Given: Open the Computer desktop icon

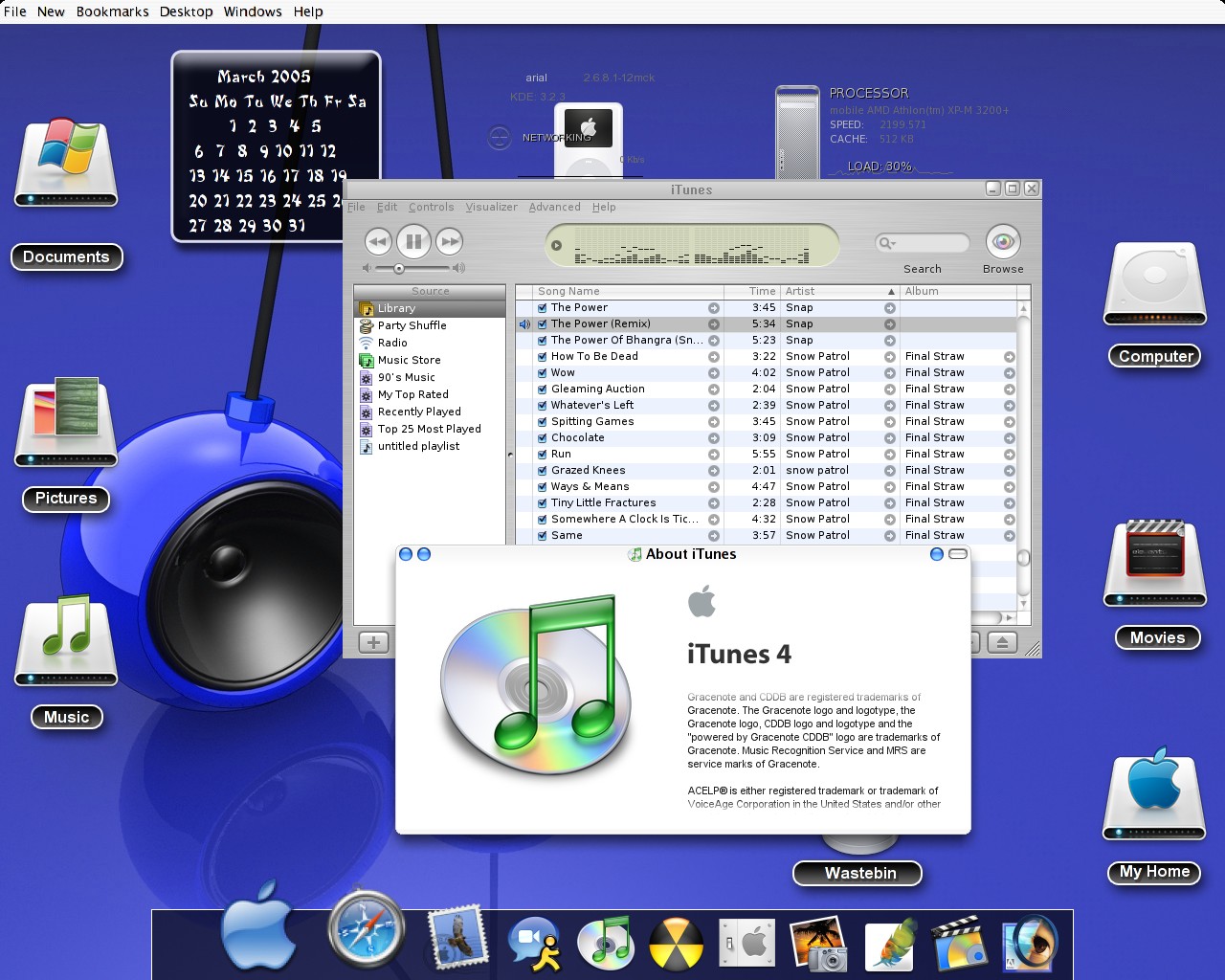Looking at the screenshot, I should click(x=1155, y=284).
